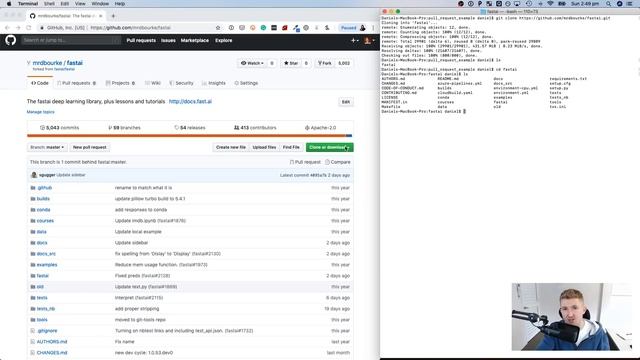The height and width of the screenshot is (360, 640).
Task: Open the tests_nb folder
Action: [45, 309]
